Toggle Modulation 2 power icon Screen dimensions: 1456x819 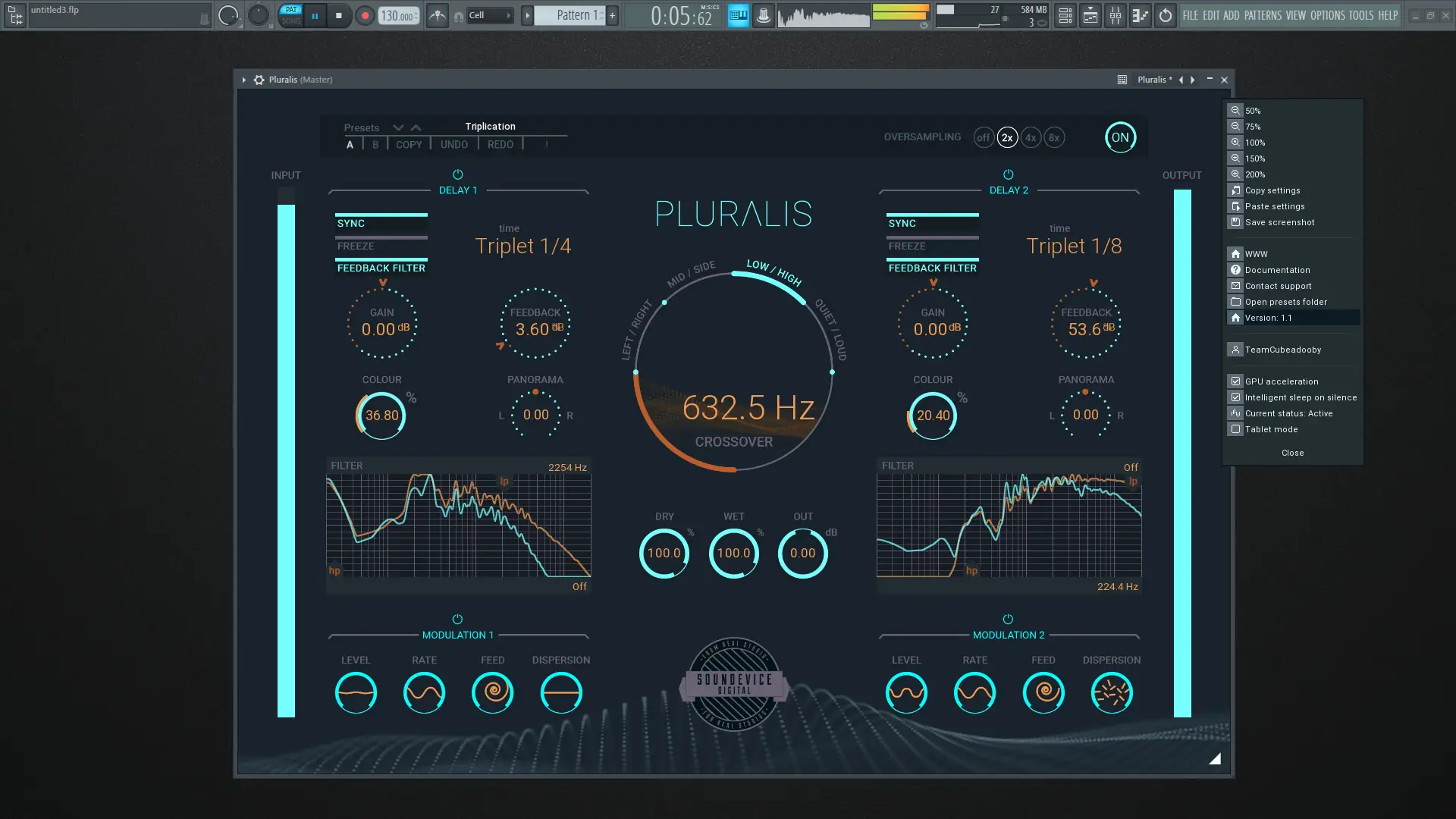(x=1008, y=620)
